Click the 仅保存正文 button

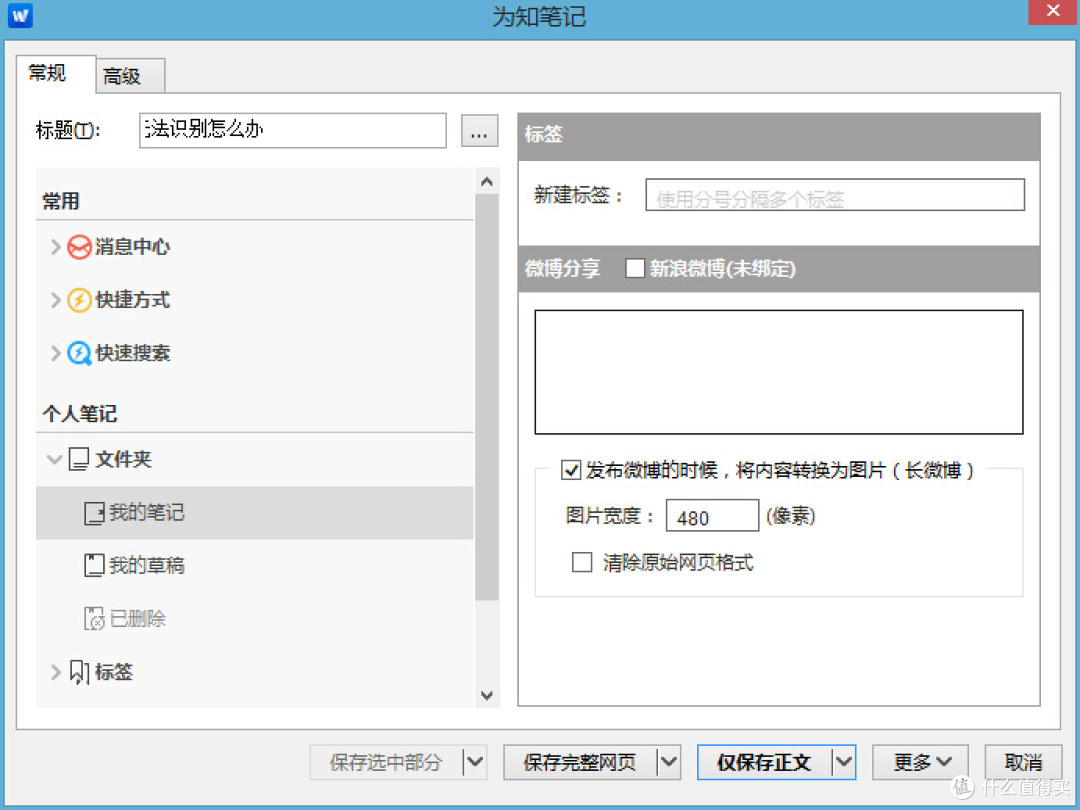tap(765, 762)
